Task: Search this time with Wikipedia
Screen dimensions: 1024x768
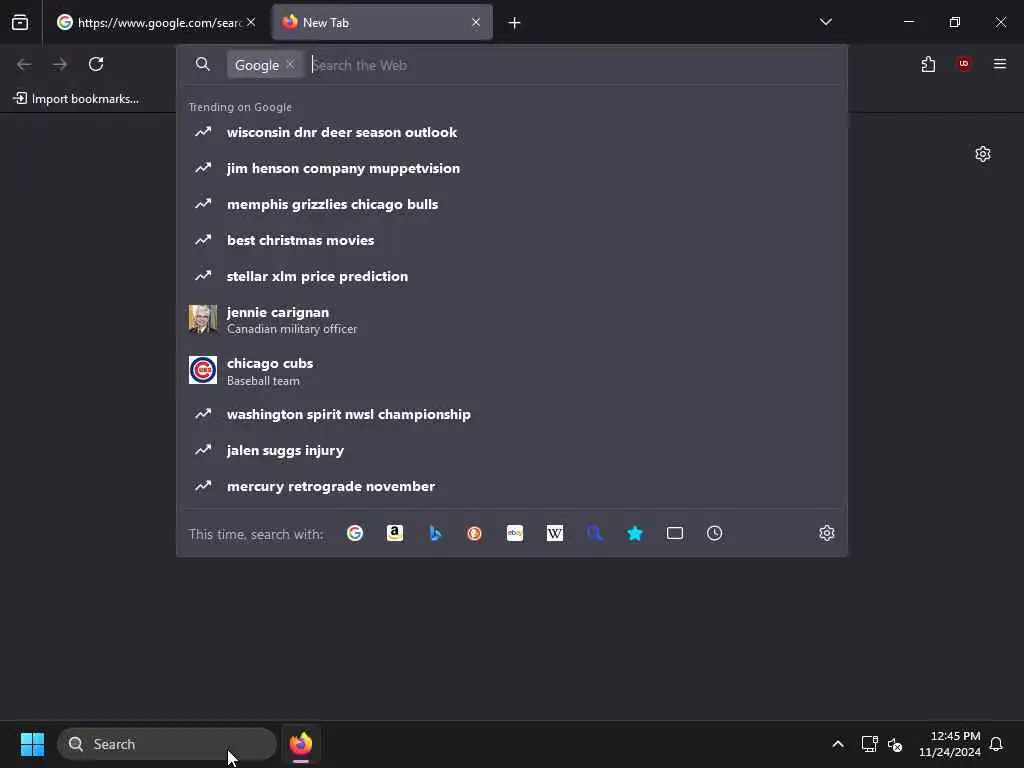Action: tap(554, 534)
